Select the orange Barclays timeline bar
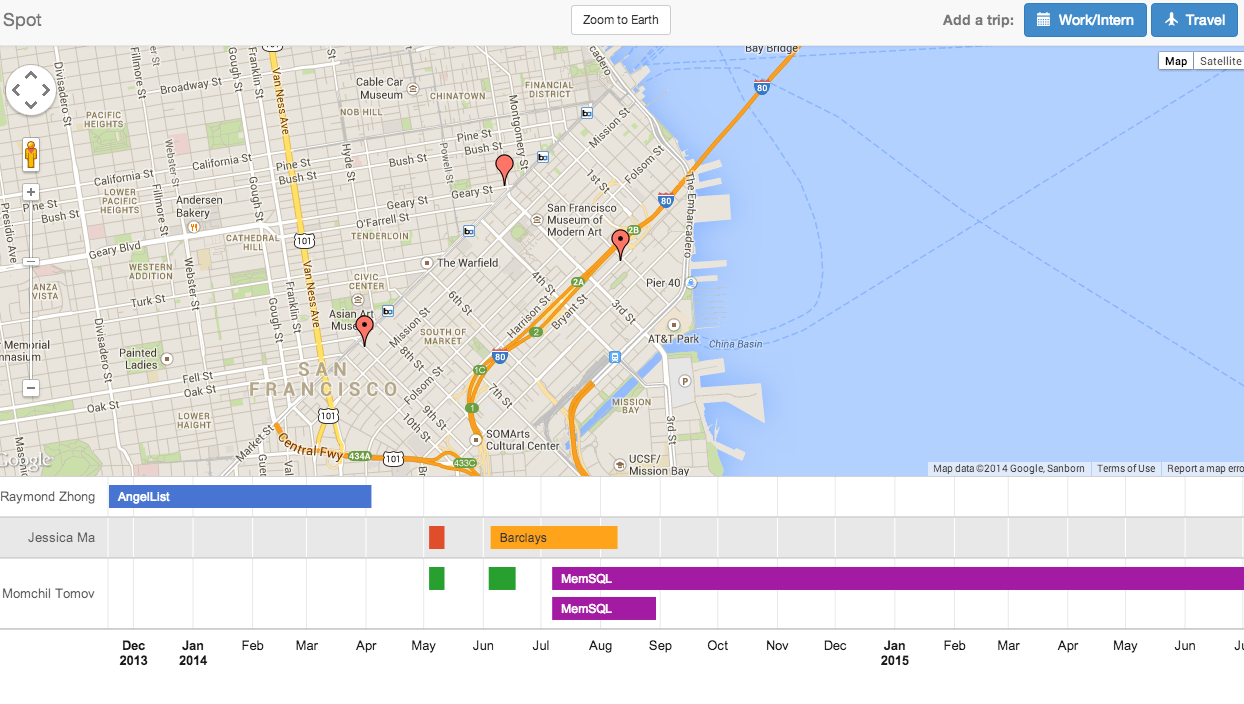 [x=554, y=538]
